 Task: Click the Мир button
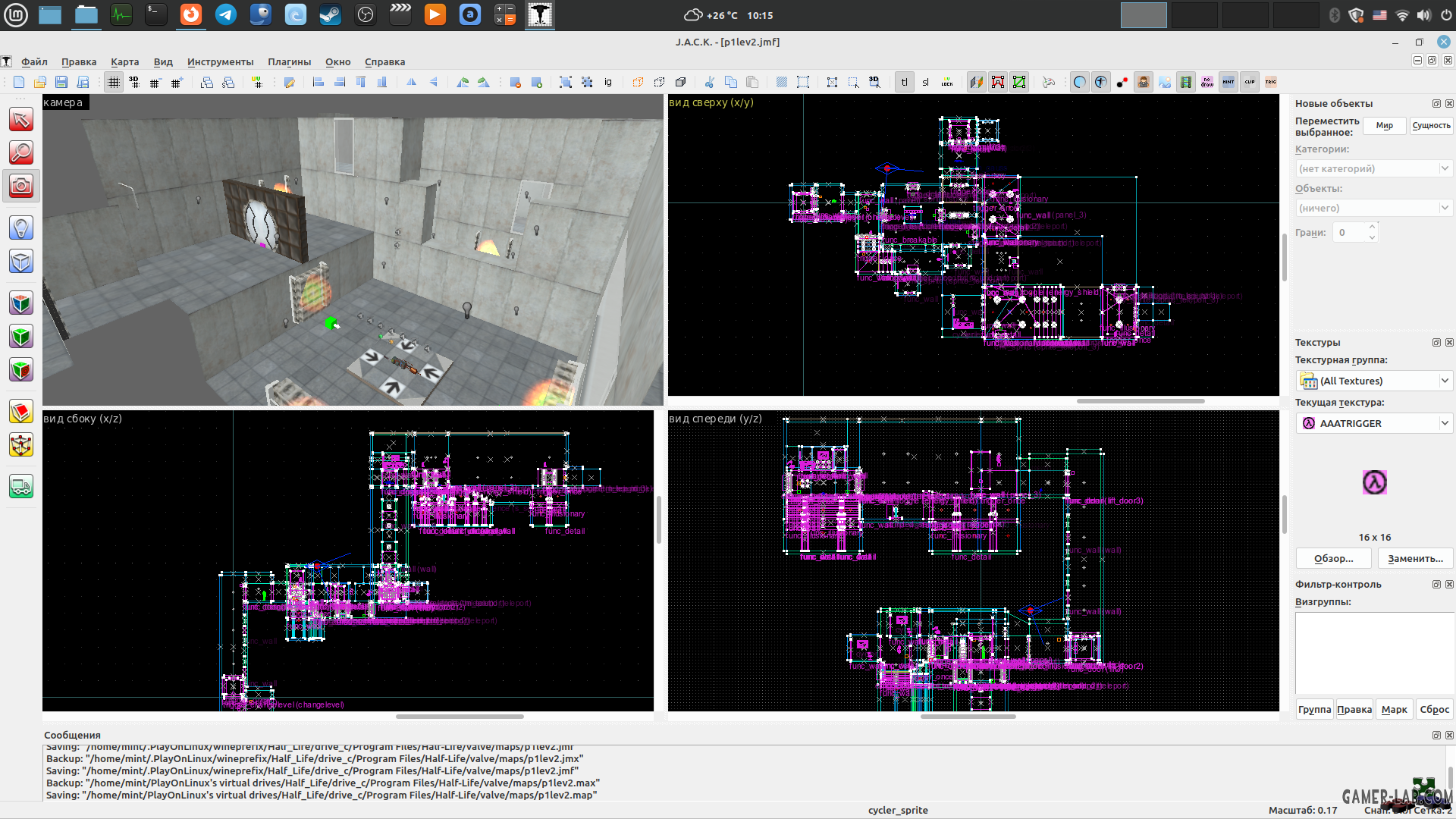point(1385,126)
